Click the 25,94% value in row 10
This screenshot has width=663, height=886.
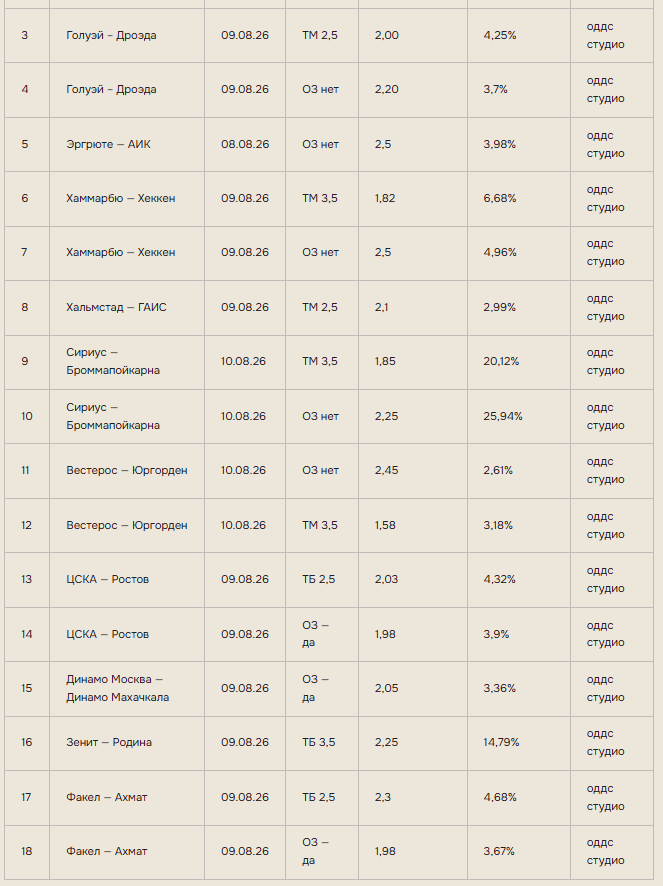[502, 416]
